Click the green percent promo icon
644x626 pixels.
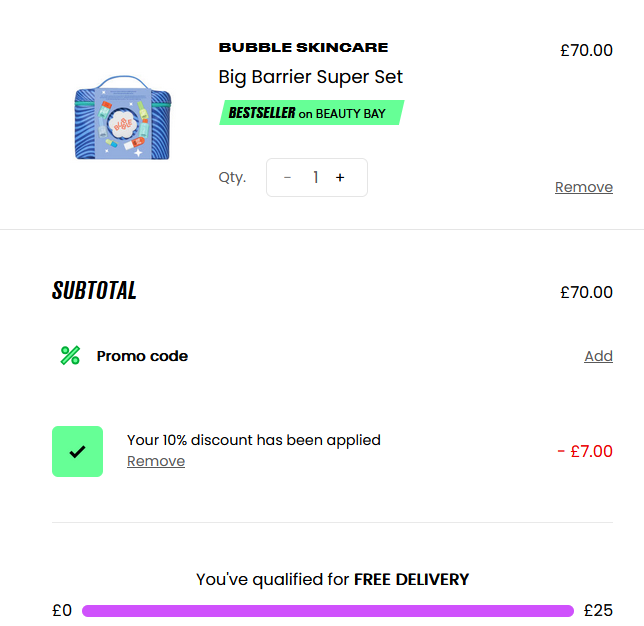[70, 355]
